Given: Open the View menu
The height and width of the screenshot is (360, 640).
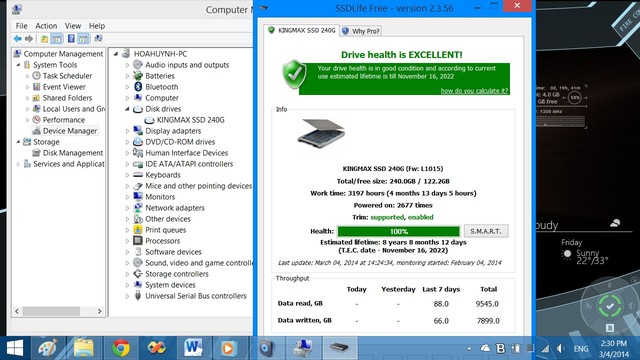Looking at the screenshot, I should click(x=73, y=26).
